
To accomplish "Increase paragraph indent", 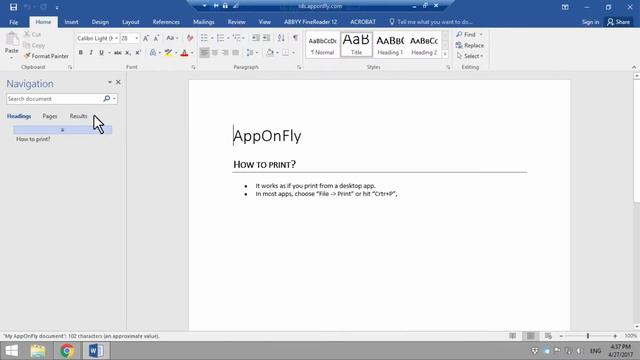I will click(x=266, y=38).
